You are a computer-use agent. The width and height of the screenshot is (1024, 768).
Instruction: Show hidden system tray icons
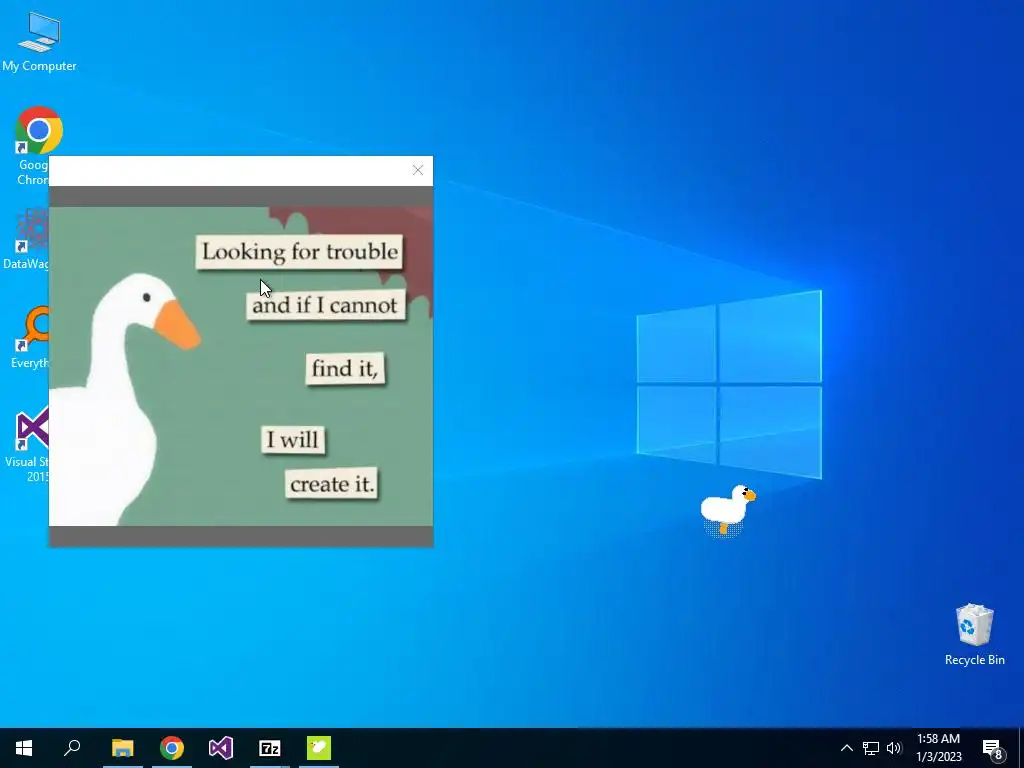[x=846, y=748]
